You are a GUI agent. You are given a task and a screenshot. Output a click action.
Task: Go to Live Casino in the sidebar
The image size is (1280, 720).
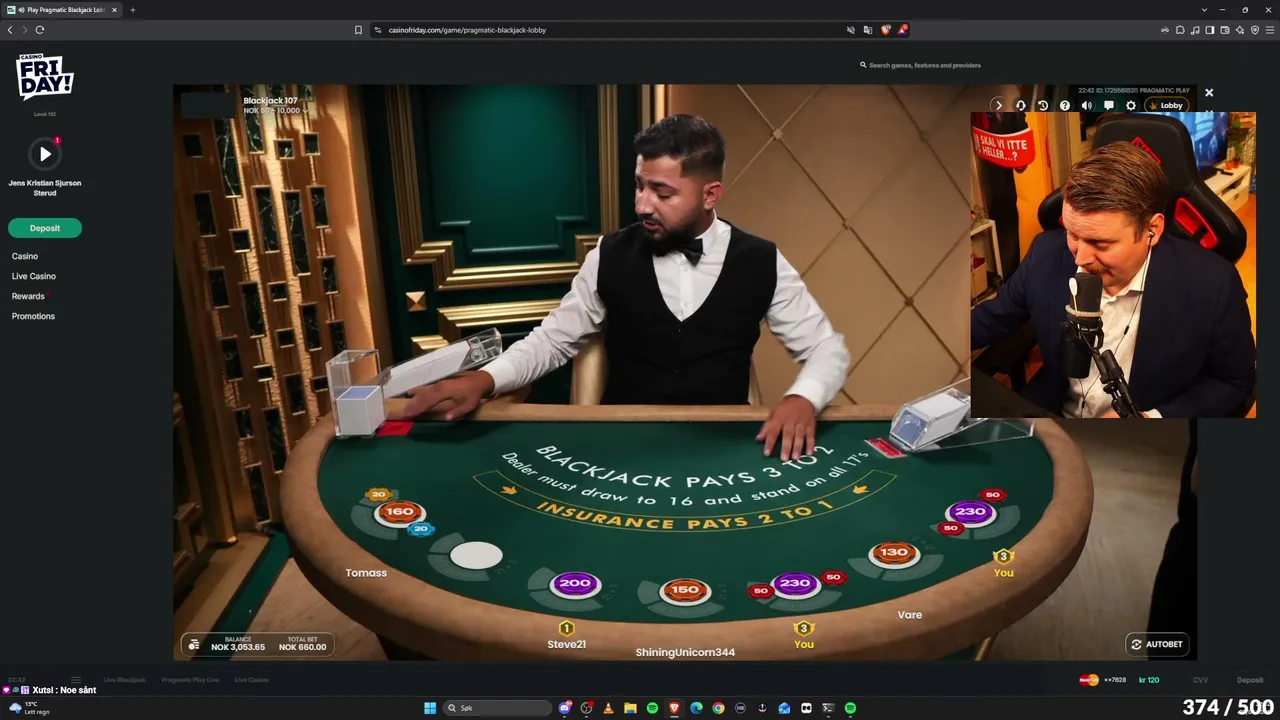pos(34,276)
